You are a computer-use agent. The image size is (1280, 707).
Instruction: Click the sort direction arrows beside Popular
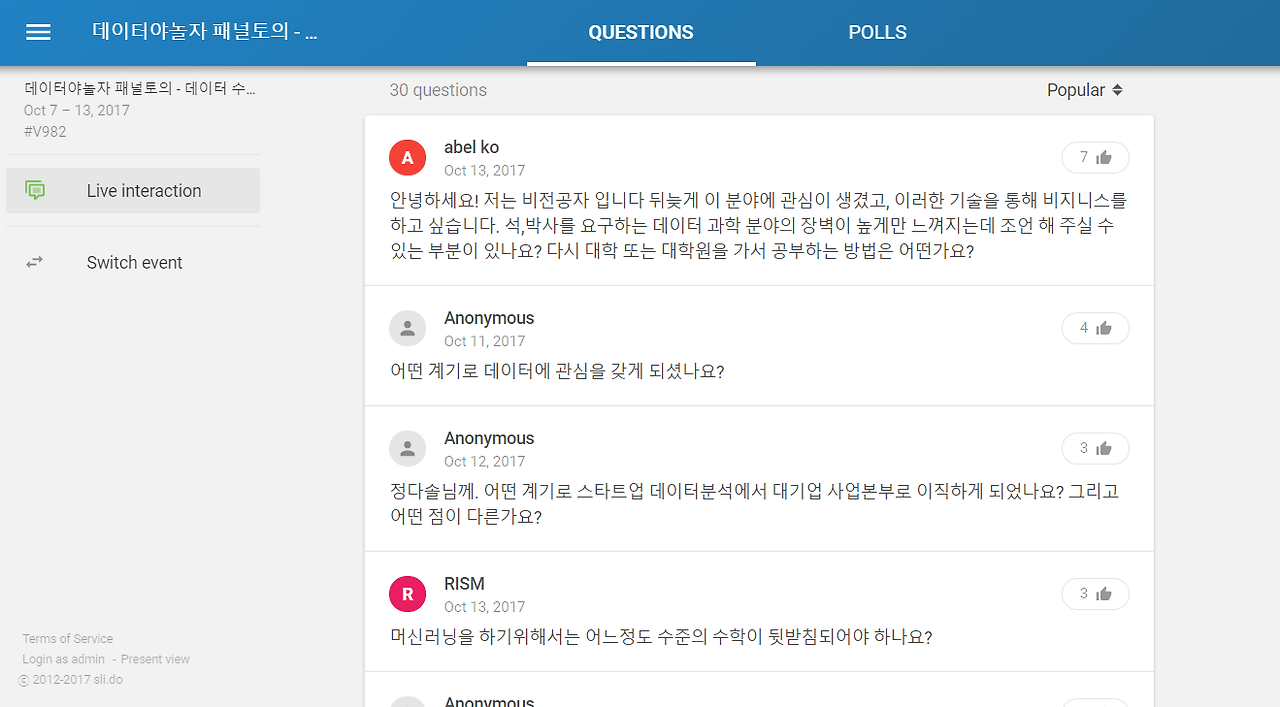[1117, 90]
